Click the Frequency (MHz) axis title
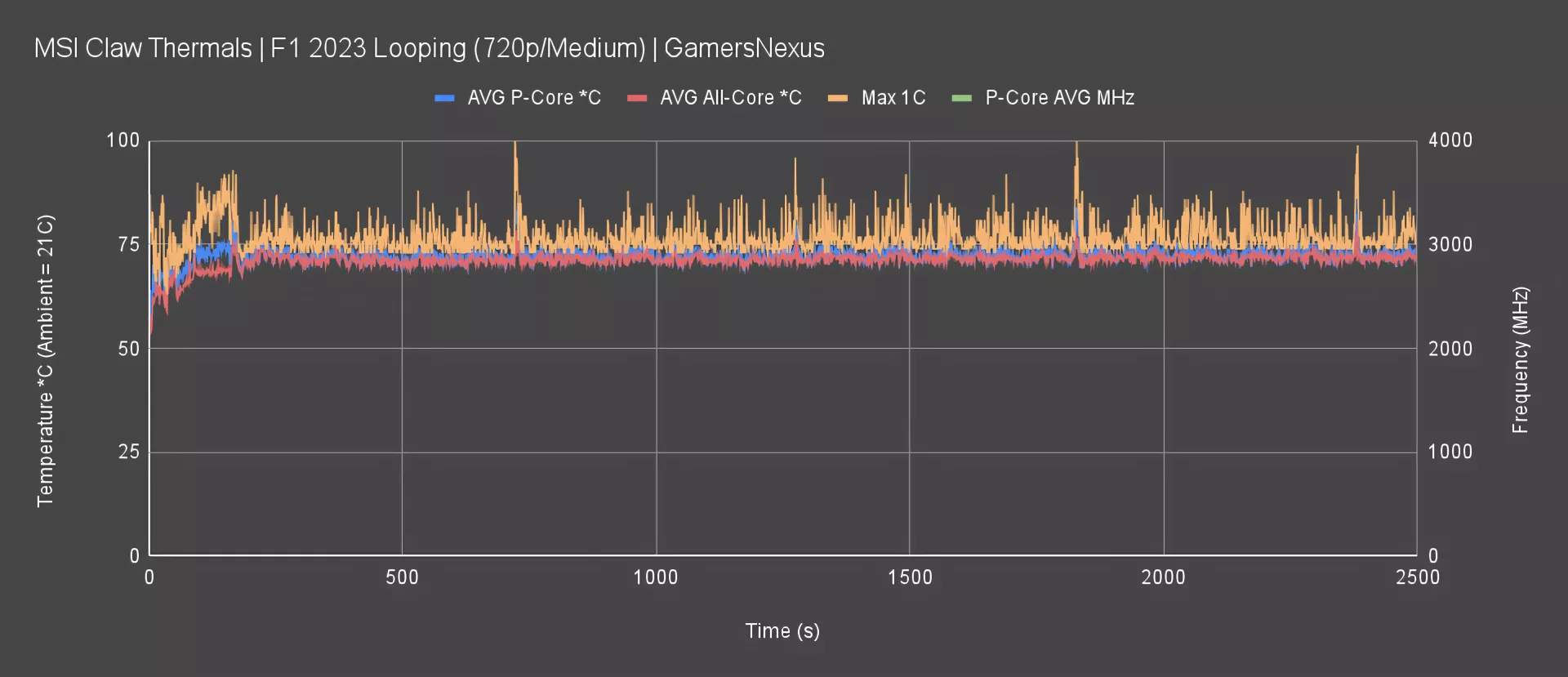The width and height of the screenshot is (1568, 677). tap(1520, 360)
